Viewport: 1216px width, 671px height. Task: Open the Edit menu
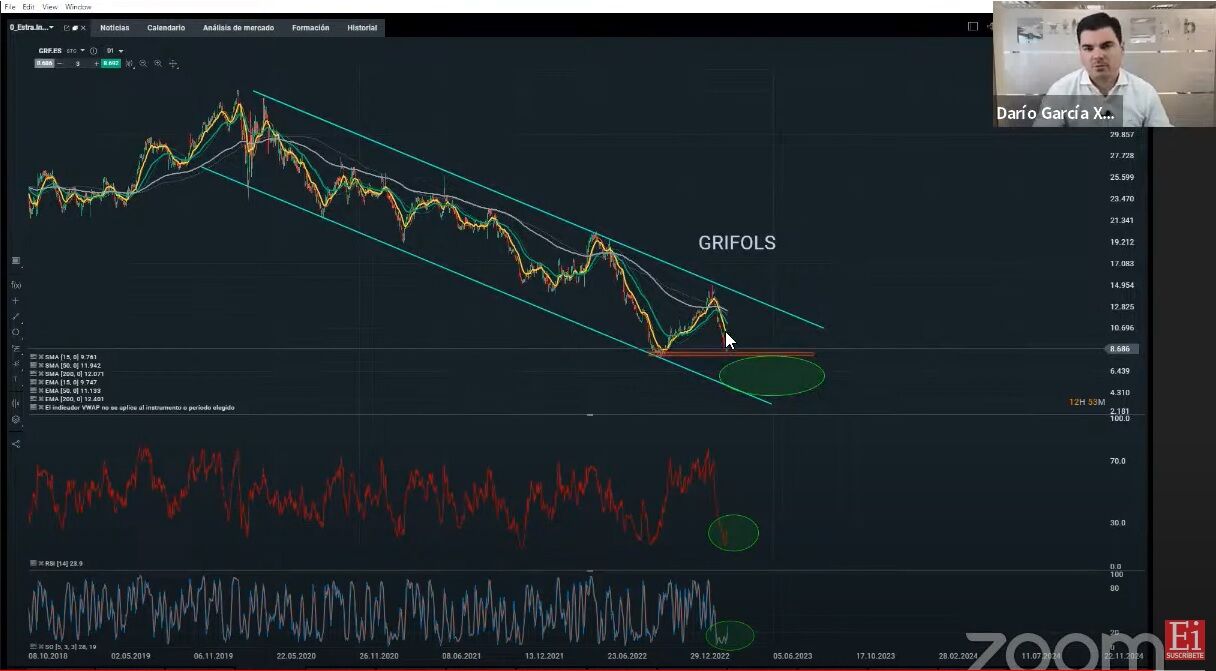(x=28, y=6)
